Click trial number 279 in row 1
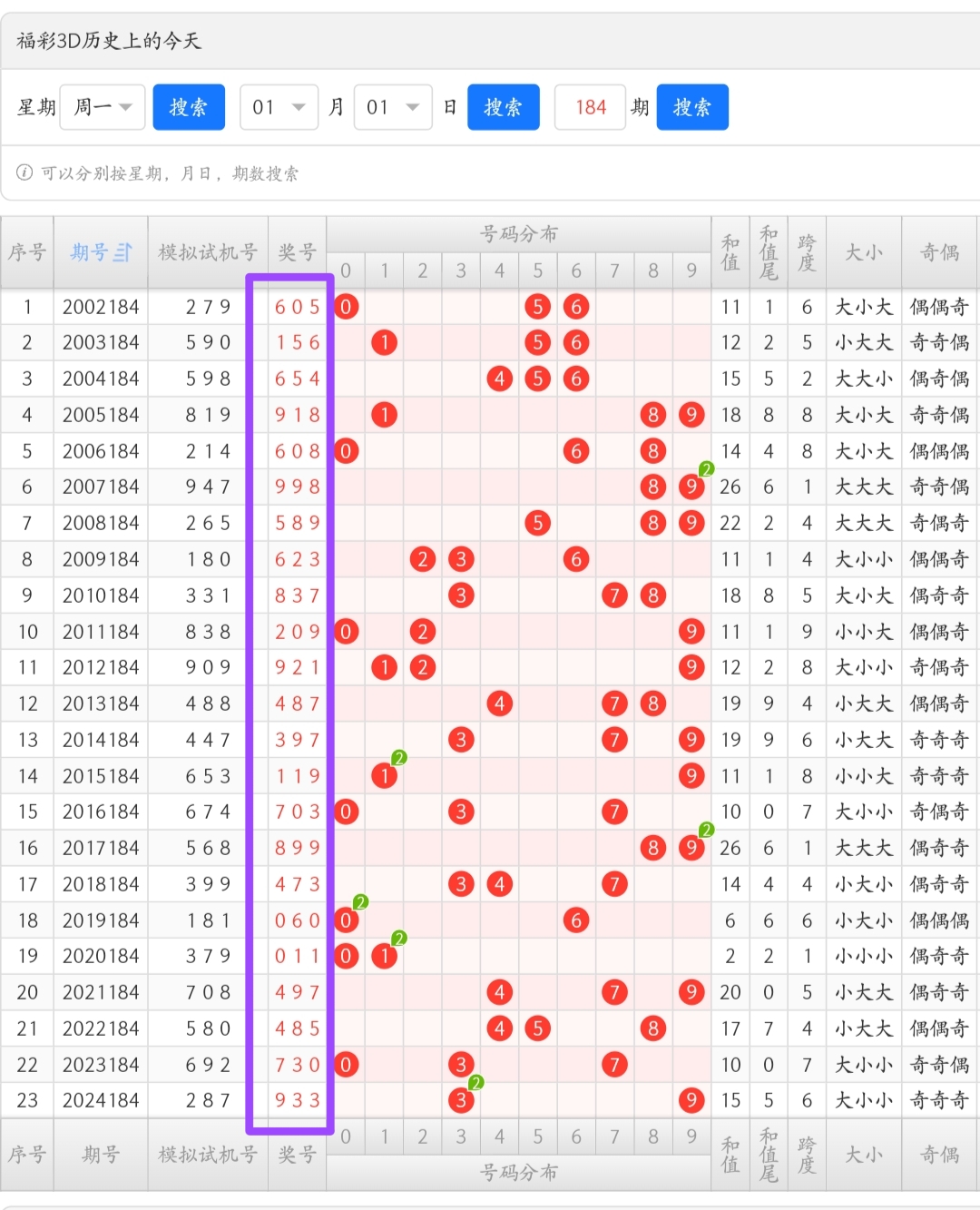980x1210 pixels. point(209,307)
